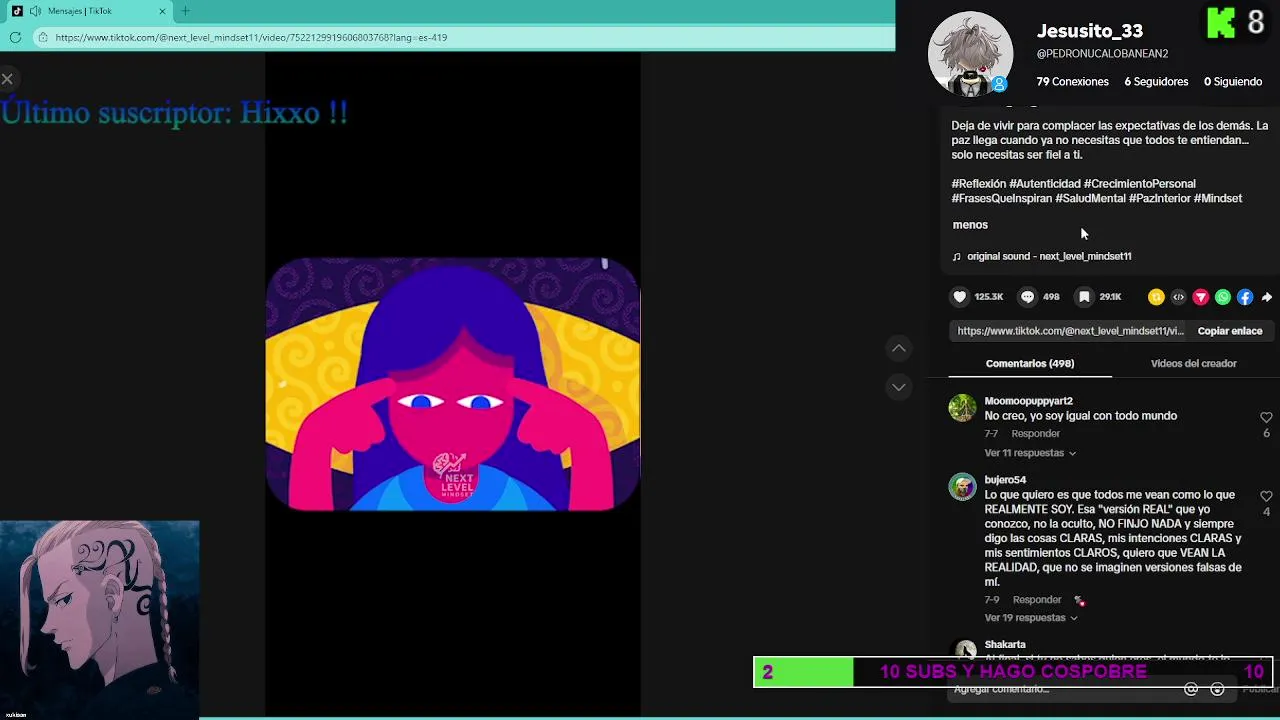Like Moomoopuppyart2's comment

[x=1266, y=417]
